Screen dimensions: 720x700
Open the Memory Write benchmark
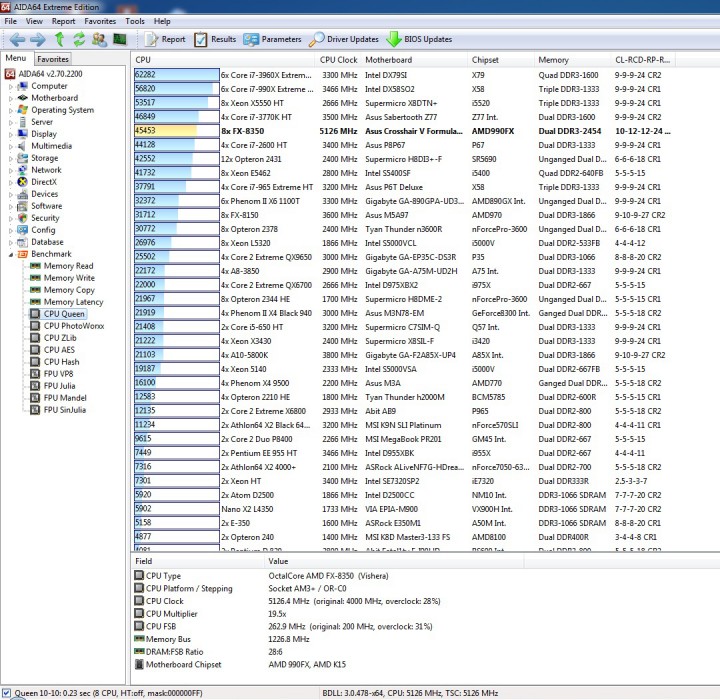pyautogui.click(x=62, y=278)
